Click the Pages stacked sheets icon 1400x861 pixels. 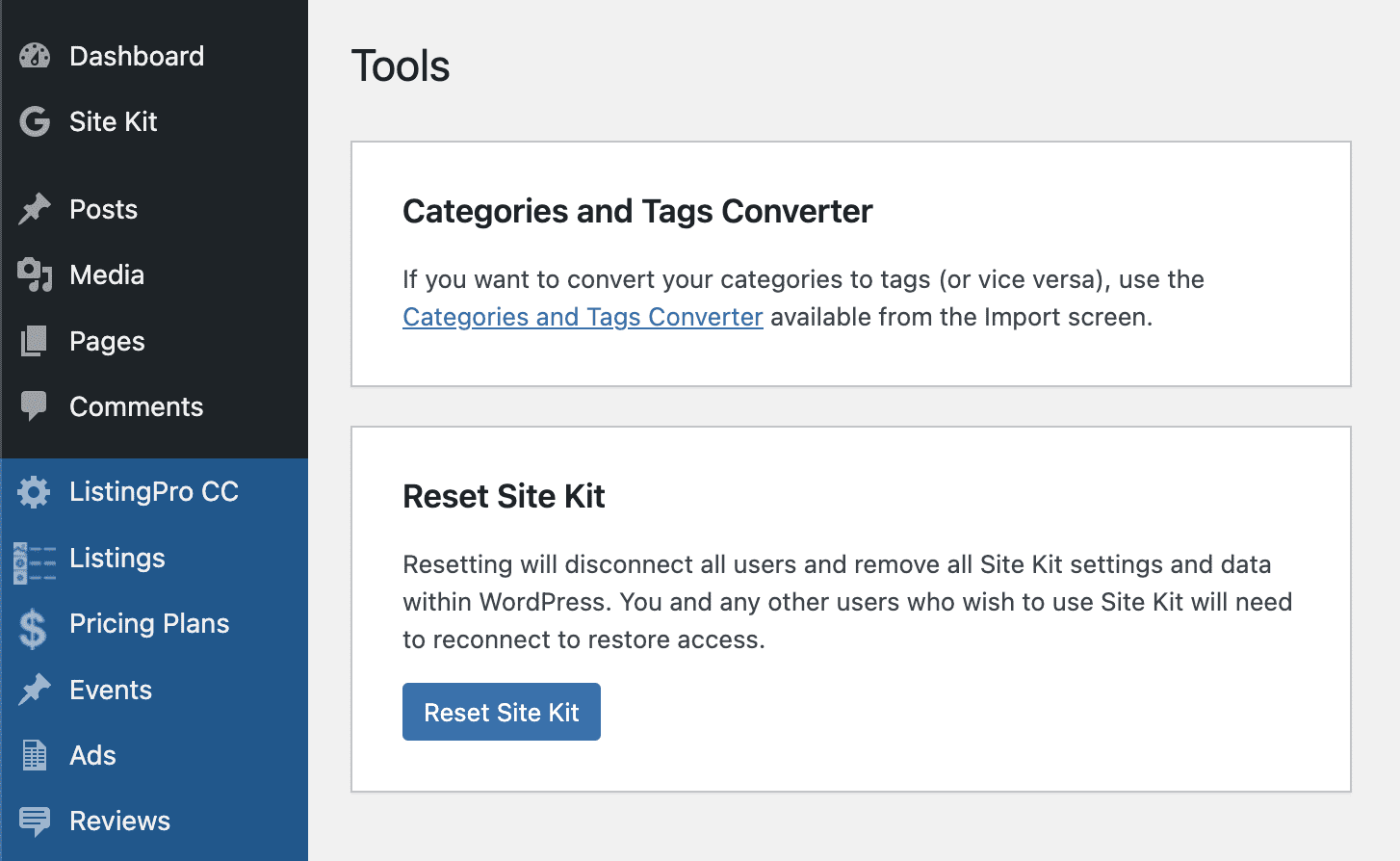point(35,341)
